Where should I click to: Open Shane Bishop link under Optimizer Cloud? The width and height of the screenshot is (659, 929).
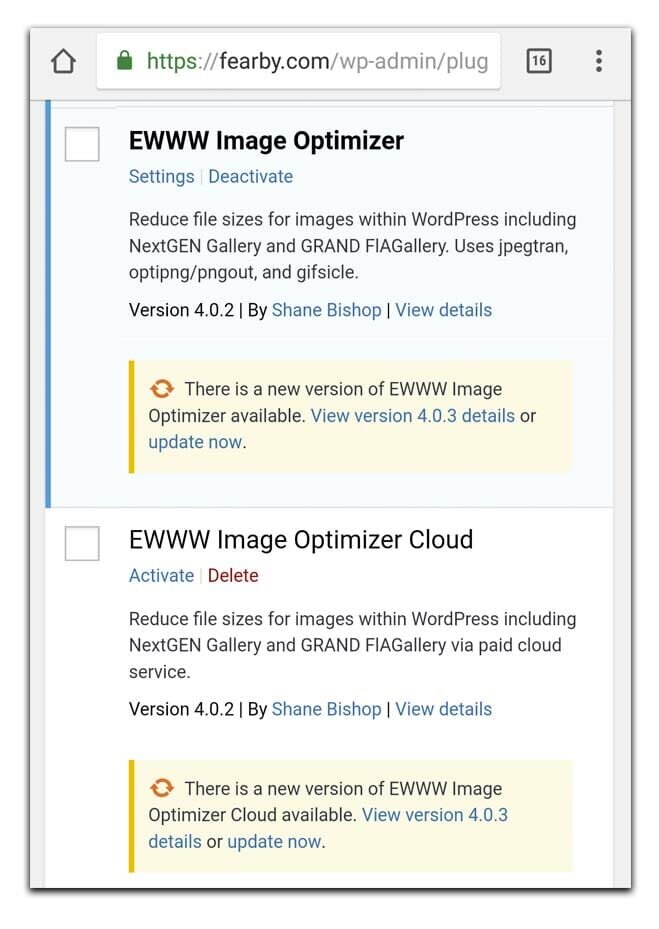click(x=326, y=709)
